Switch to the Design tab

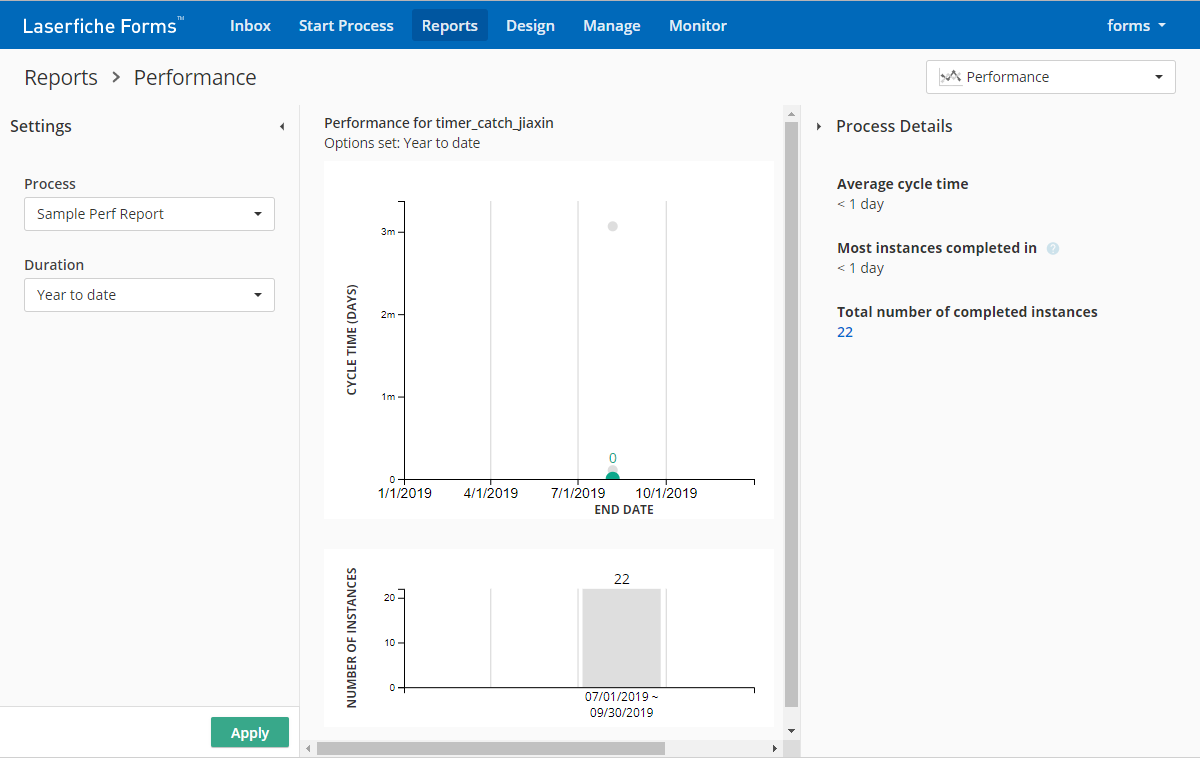pyautogui.click(x=530, y=26)
